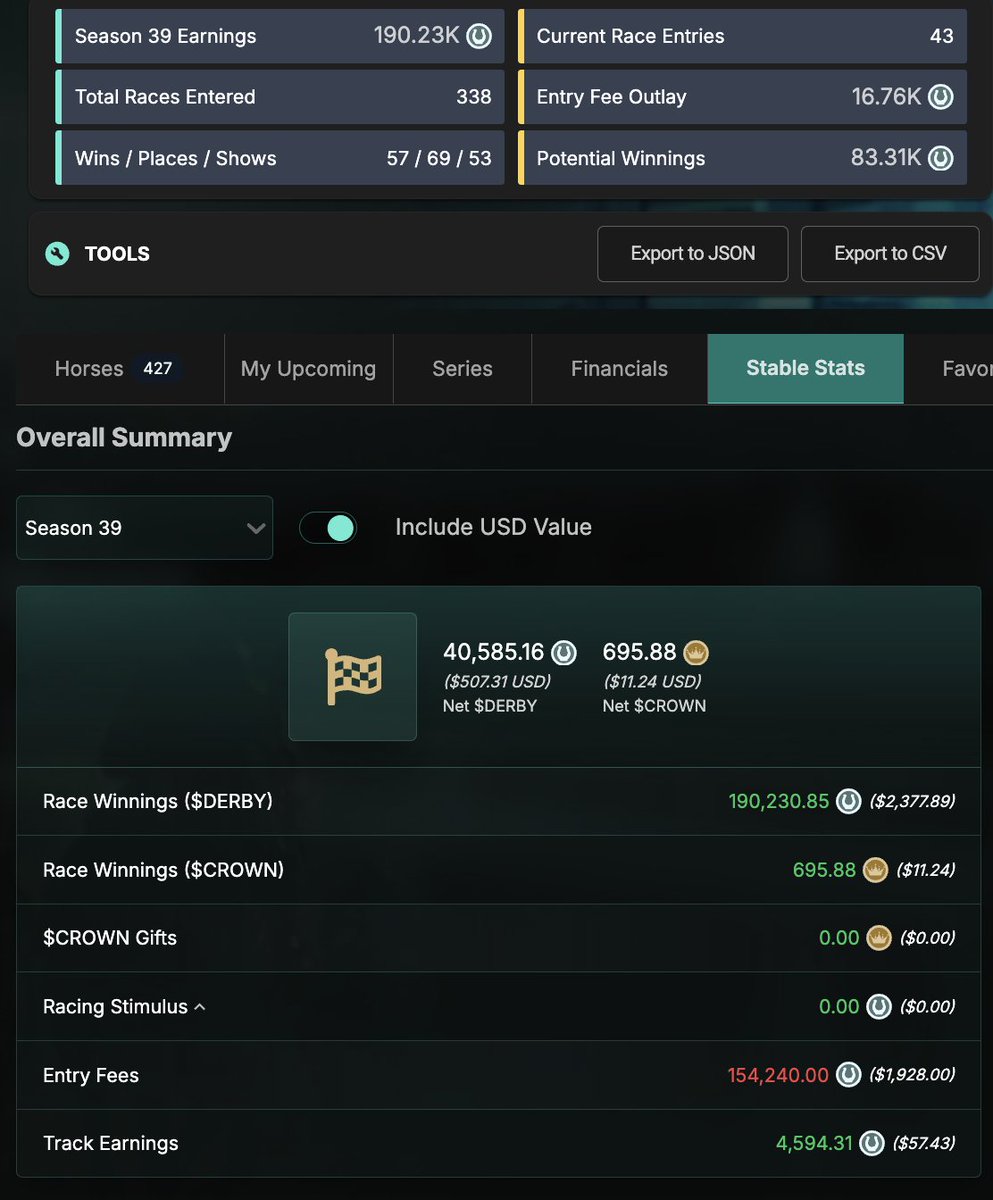The height and width of the screenshot is (1200, 993).
Task: Open the Season 39 dropdown
Action: click(144, 528)
